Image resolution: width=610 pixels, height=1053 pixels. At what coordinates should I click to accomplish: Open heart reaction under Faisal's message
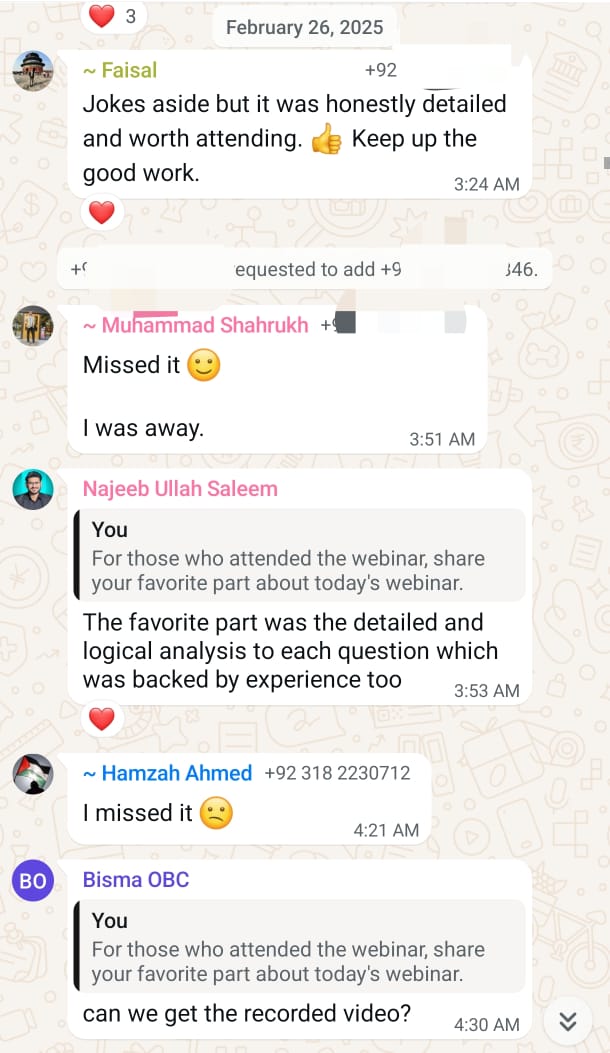(102, 213)
